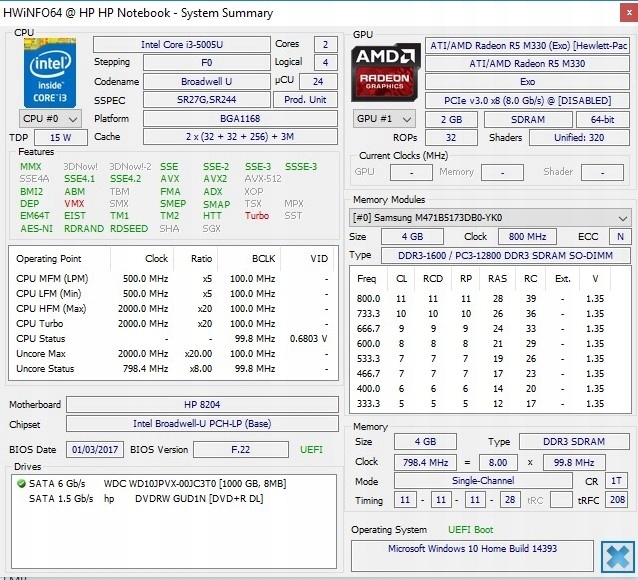Expand the Samsung M471B5173DB0-YK0 memory module dropdown
638x580 pixels.
click(489, 218)
